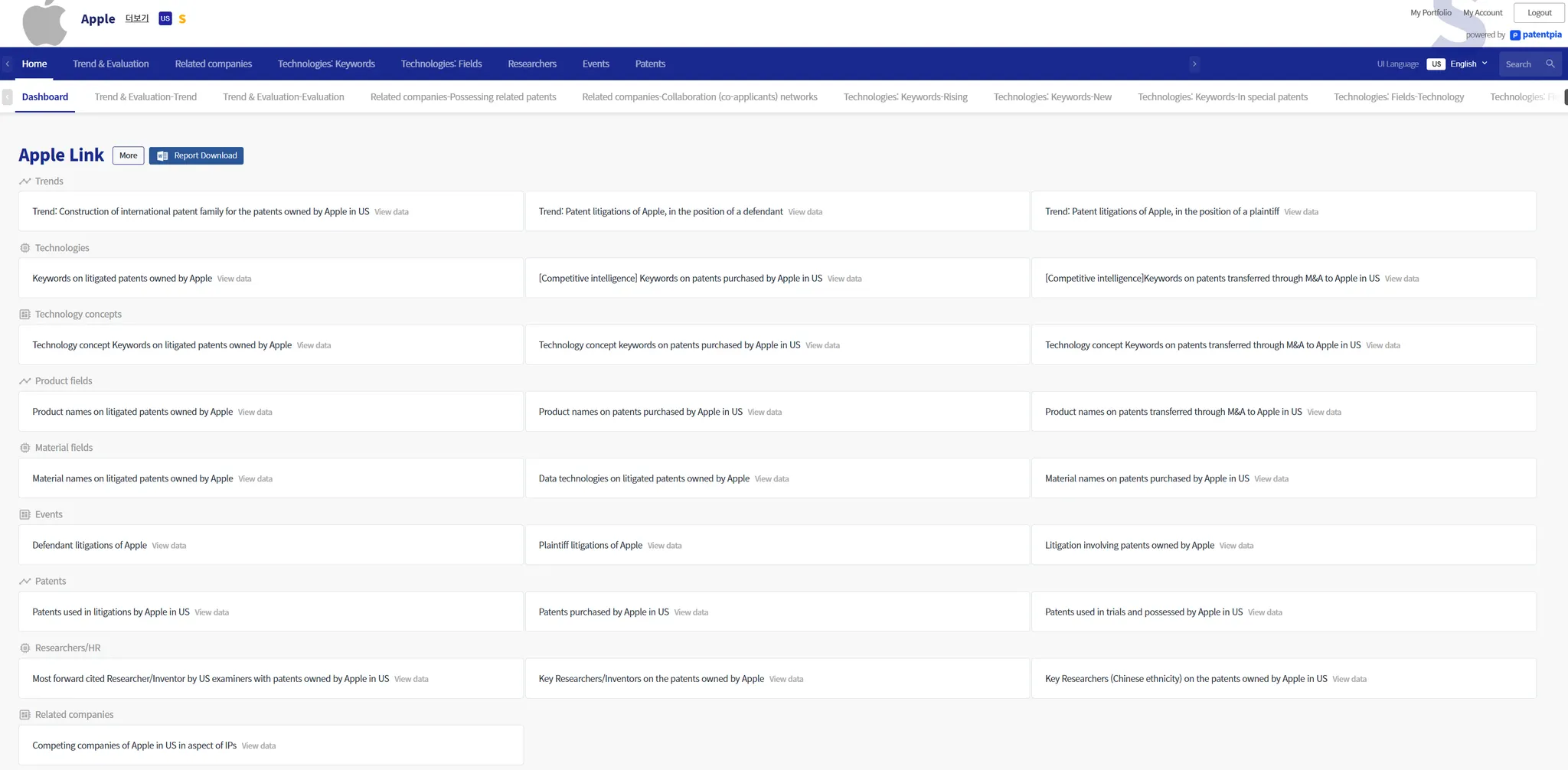Viewport: 1568px width, 770px height.
Task: Select the Dashboard tab
Action: [45, 97]
